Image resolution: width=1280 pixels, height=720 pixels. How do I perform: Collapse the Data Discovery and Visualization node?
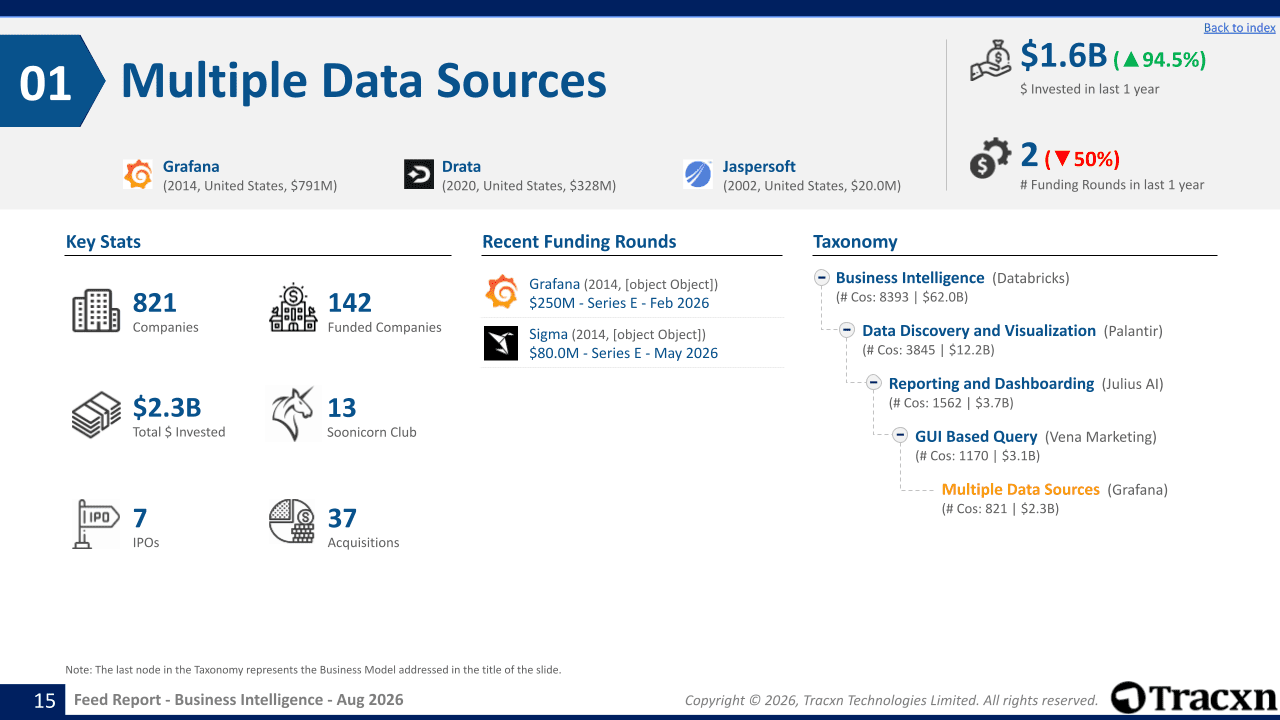coord(847,331)
